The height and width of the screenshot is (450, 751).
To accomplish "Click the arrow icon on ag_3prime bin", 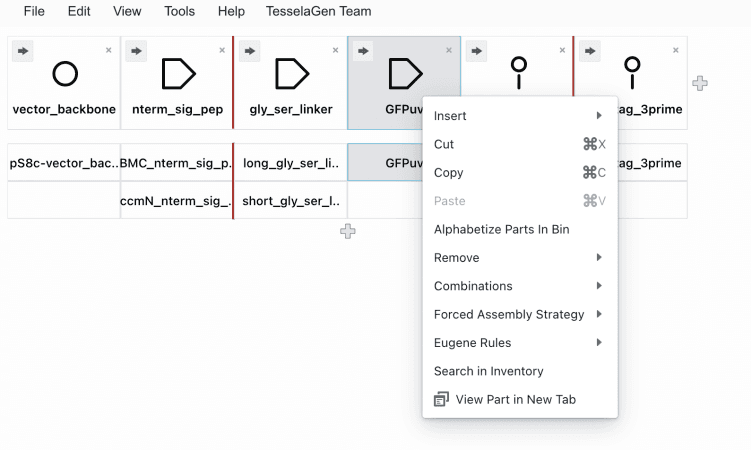I will point(590,51).
